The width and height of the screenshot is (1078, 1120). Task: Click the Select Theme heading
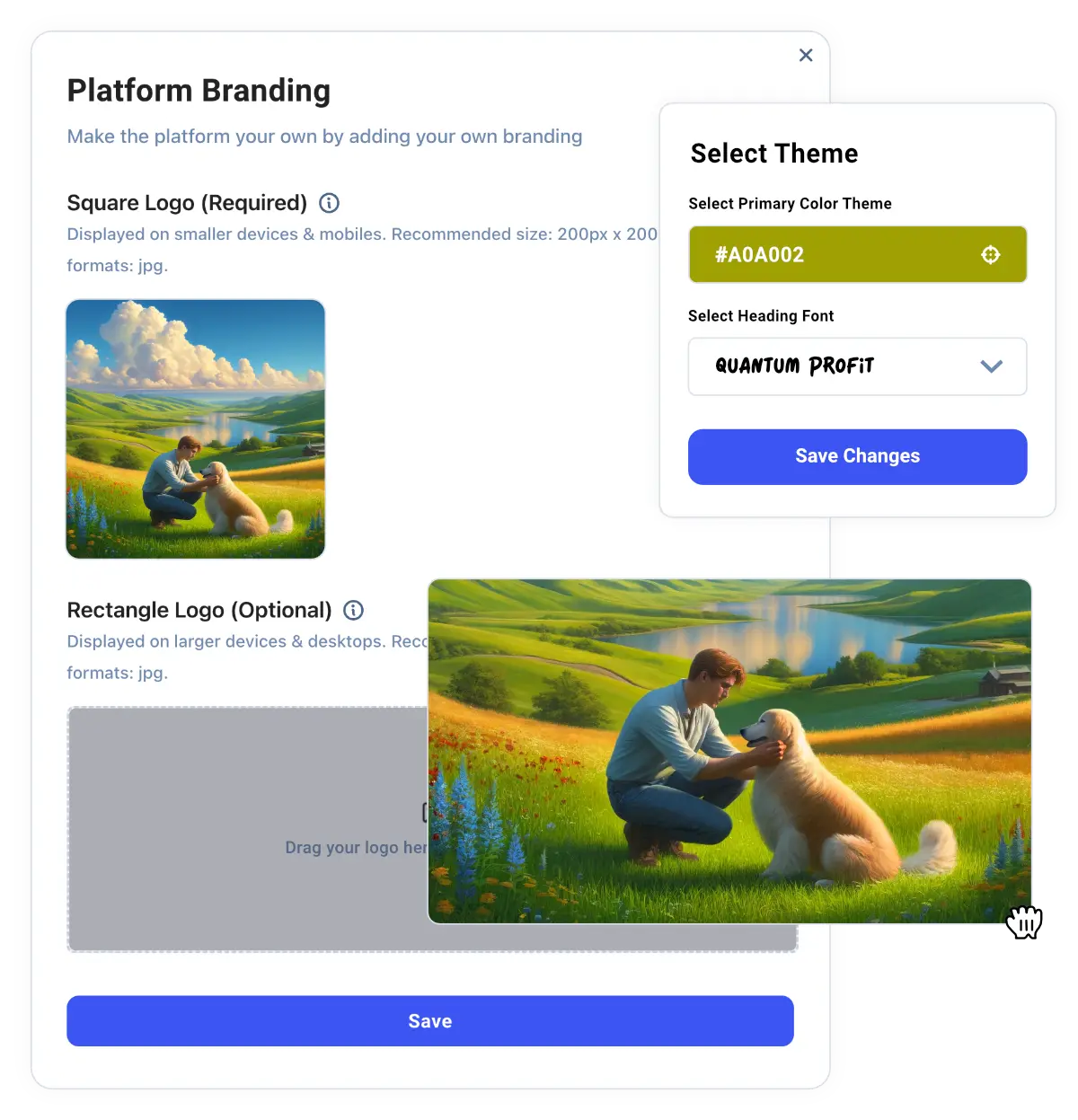[x=774, y=154]
